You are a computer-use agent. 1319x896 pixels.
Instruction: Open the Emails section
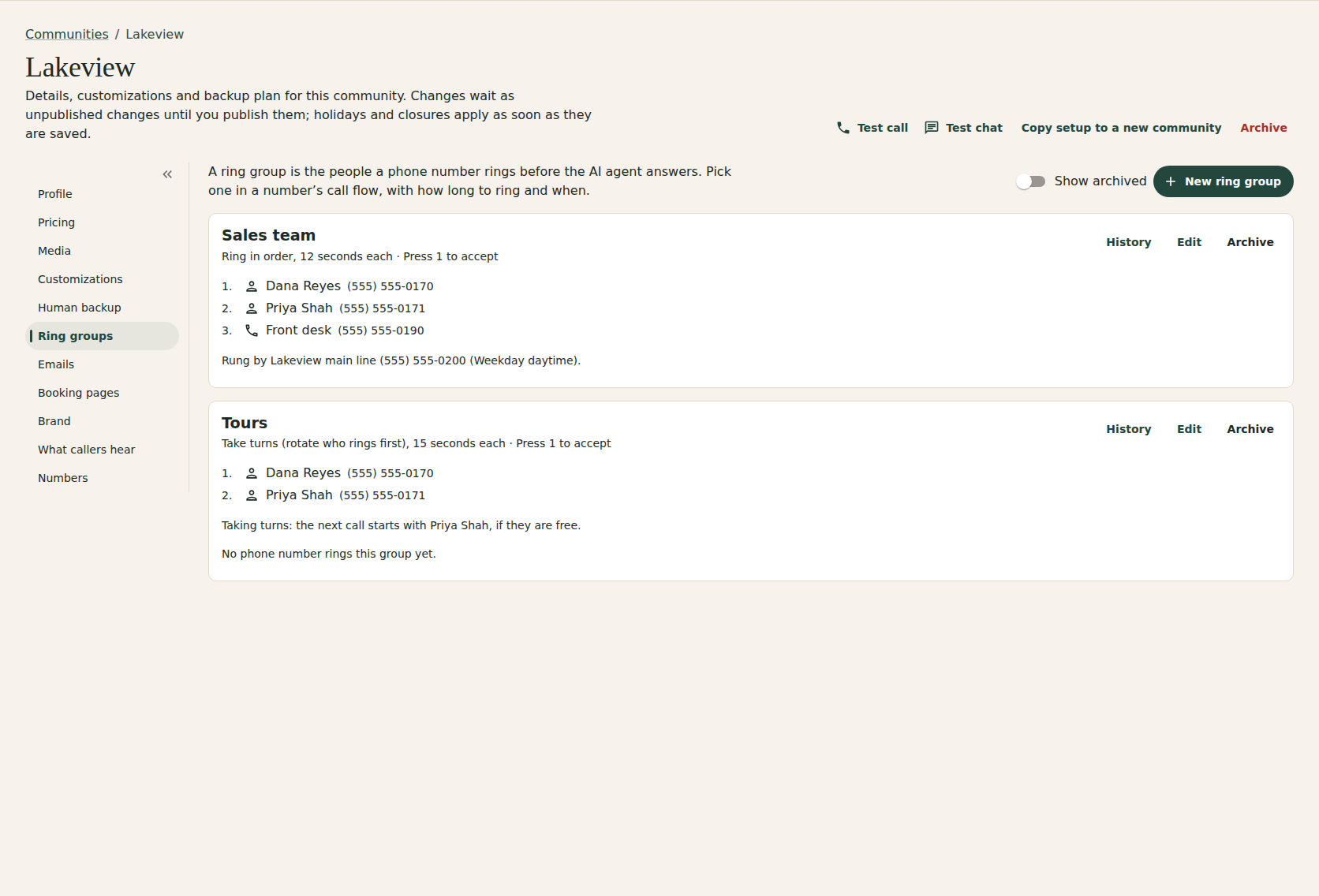coord(103,364)
